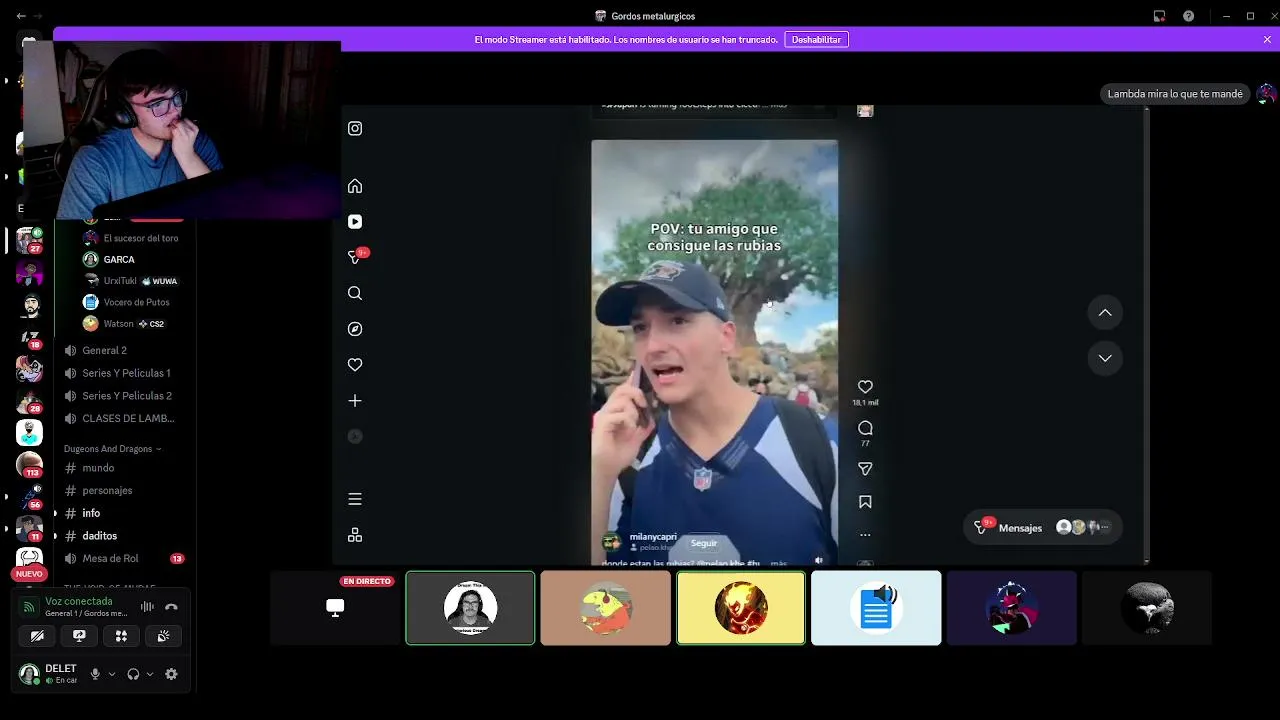Image resolution: width=1280 pixels, height=720 pixels.
Task: Share the reel with paper-plane icon
Action: (x=865, y=469)
